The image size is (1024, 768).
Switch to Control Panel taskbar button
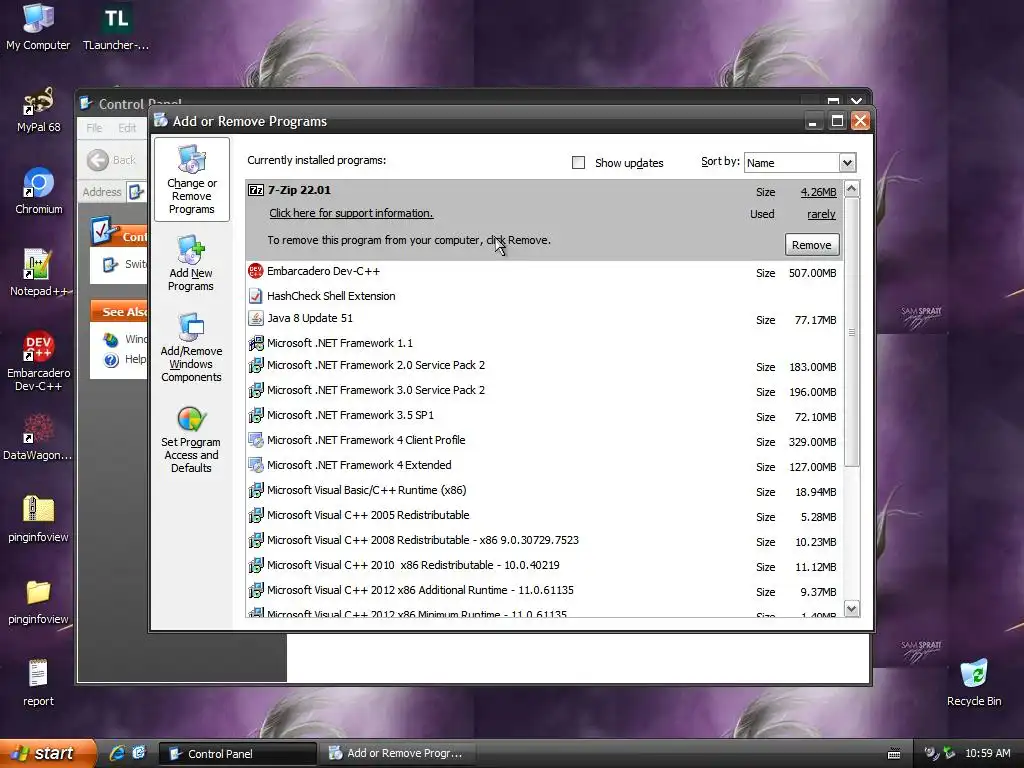pyautogui.click(x=238, y=754)
